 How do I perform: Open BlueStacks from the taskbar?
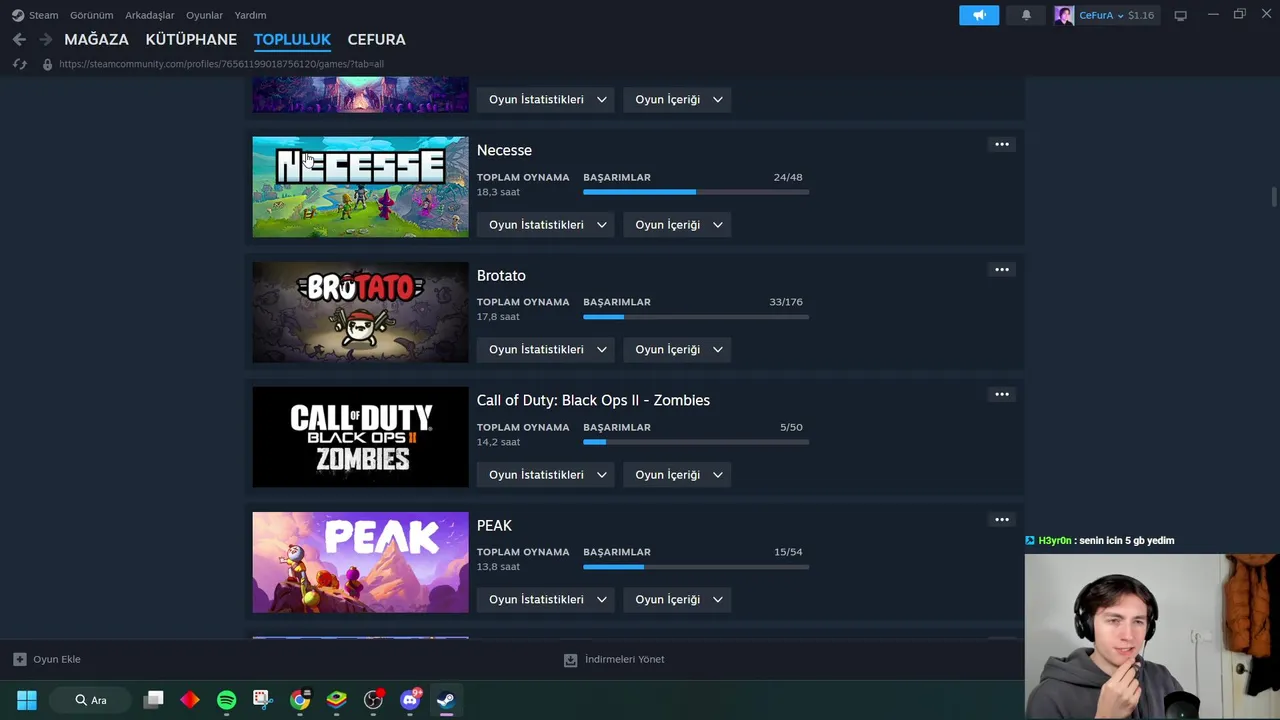coord(337,700)
